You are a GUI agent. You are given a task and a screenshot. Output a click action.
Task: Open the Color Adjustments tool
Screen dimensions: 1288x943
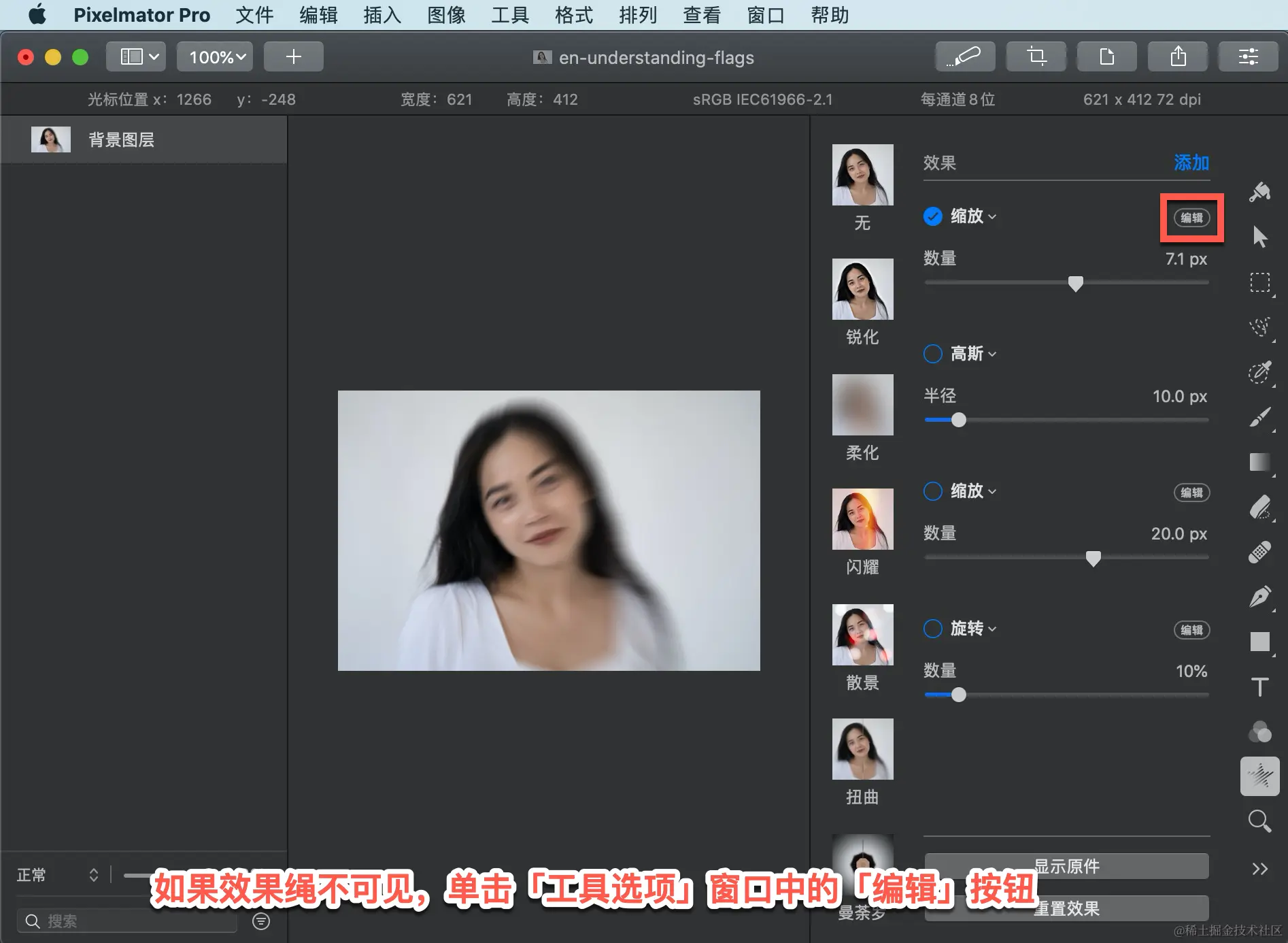pos(1259,731)
